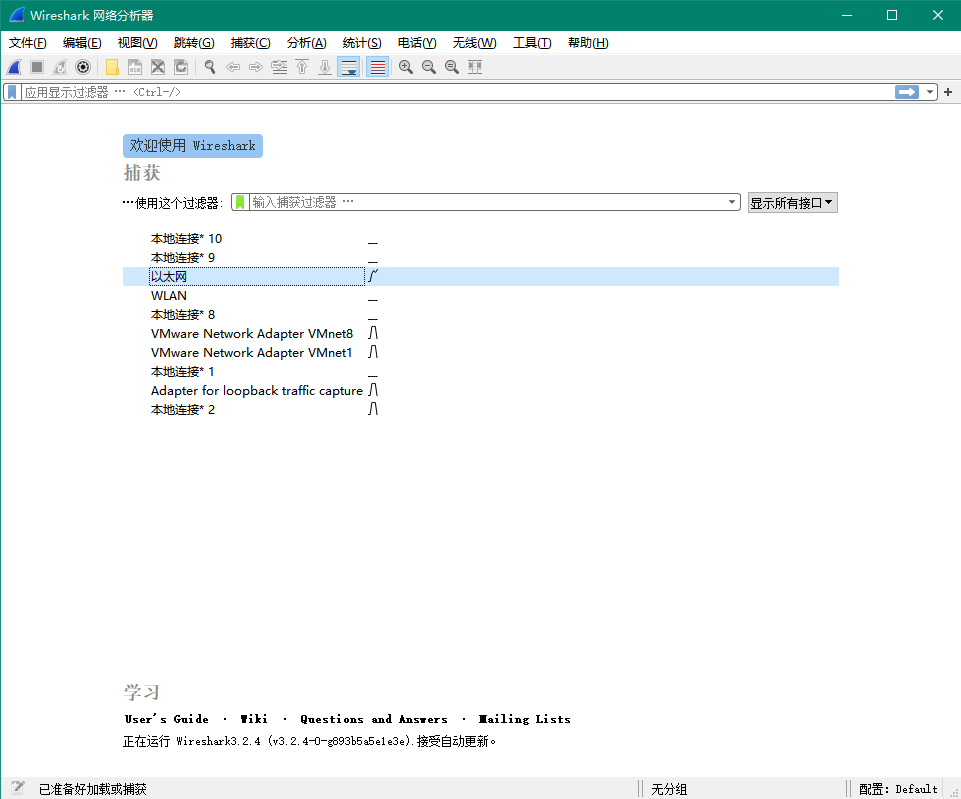The height and width of the screenshot is (799, 961).
Task: Click the Restart current capture icon
Action: 59,67
